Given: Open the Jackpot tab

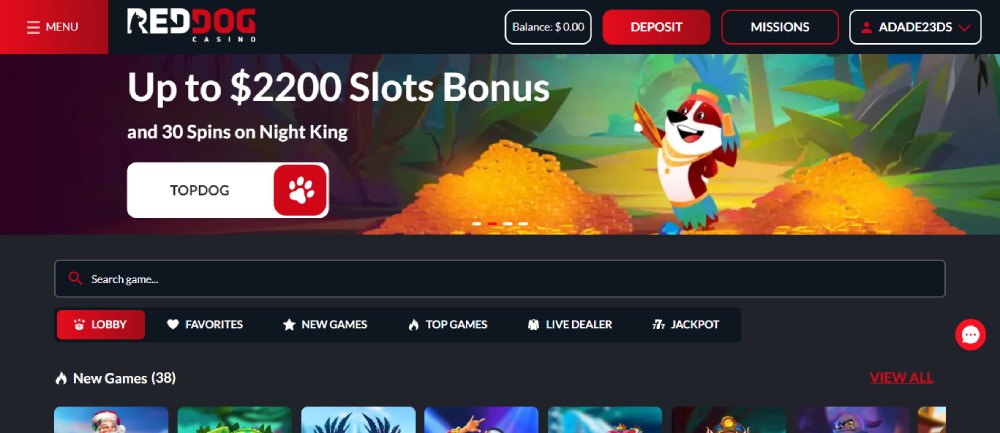Looking at the screenshot, I should (686, 325).
